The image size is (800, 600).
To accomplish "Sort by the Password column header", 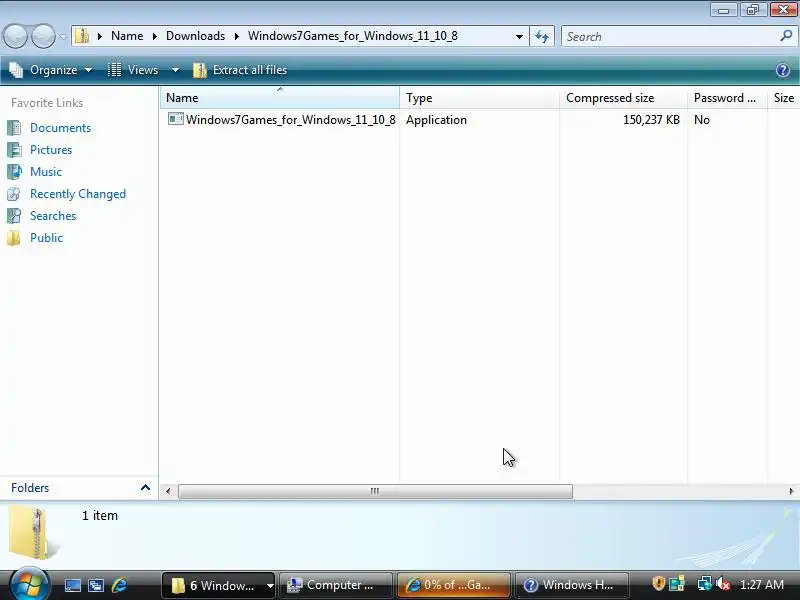I will [x=727, y=98].
